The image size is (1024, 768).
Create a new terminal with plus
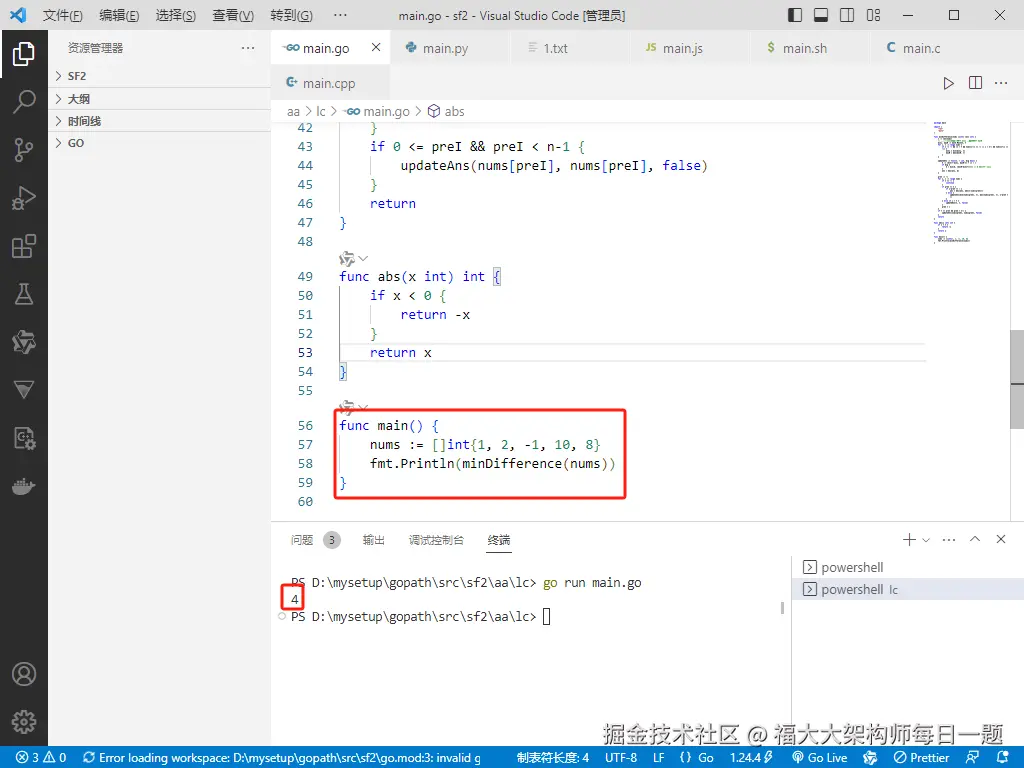[x=909, y=539]
